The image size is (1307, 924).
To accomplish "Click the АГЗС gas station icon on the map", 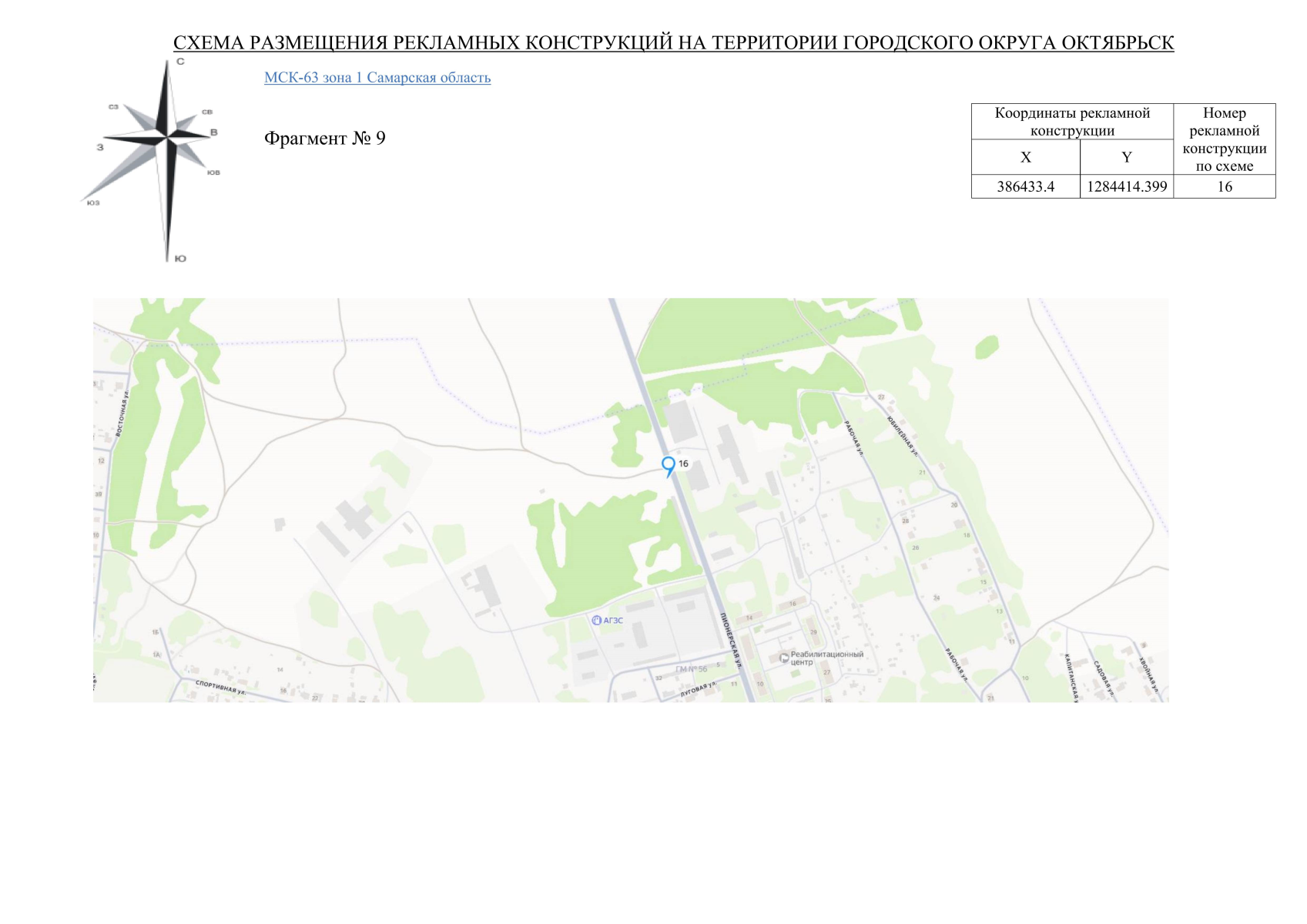I will (x=596, y=620).
